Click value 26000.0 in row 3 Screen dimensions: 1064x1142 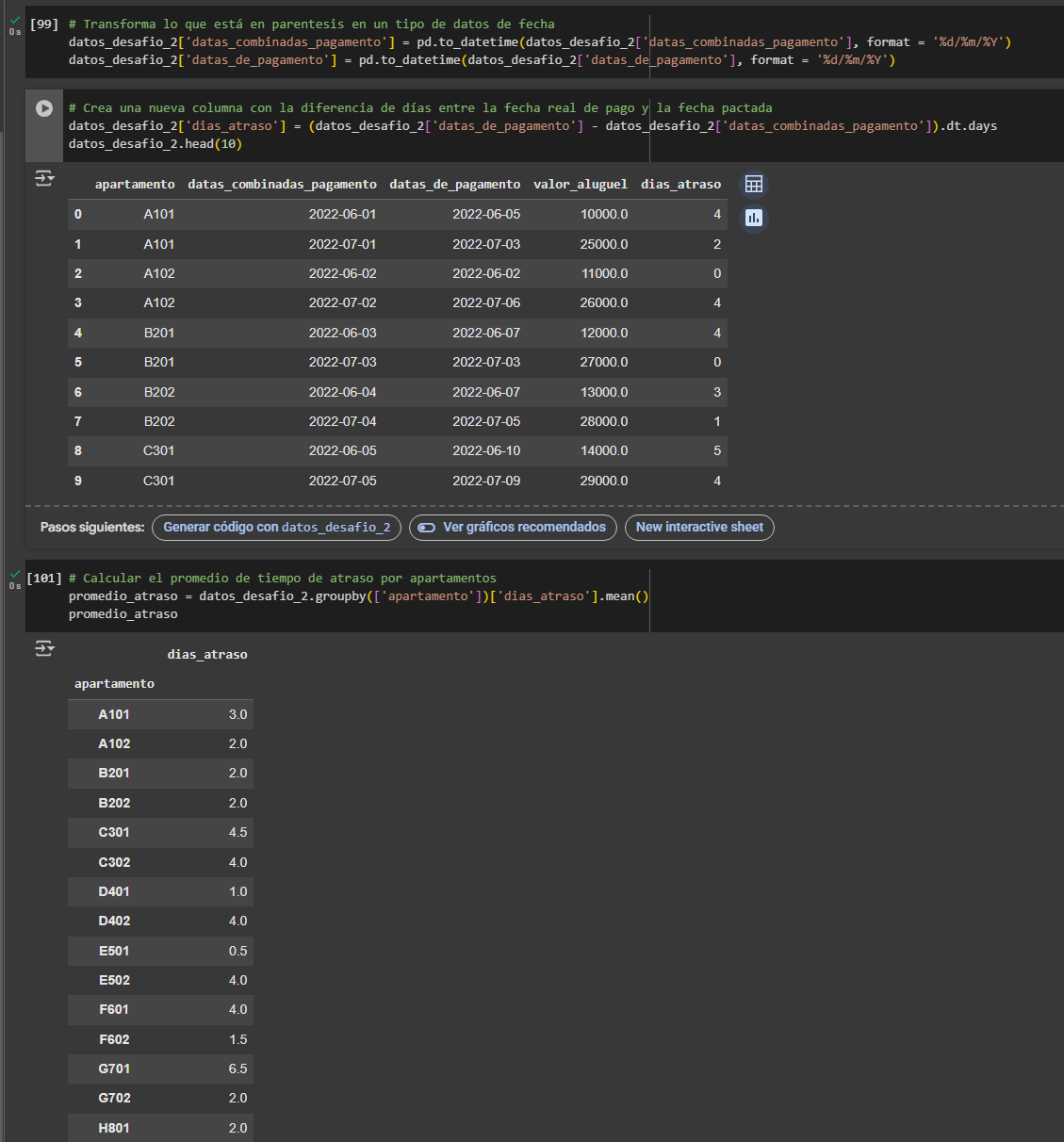(604, 303)
